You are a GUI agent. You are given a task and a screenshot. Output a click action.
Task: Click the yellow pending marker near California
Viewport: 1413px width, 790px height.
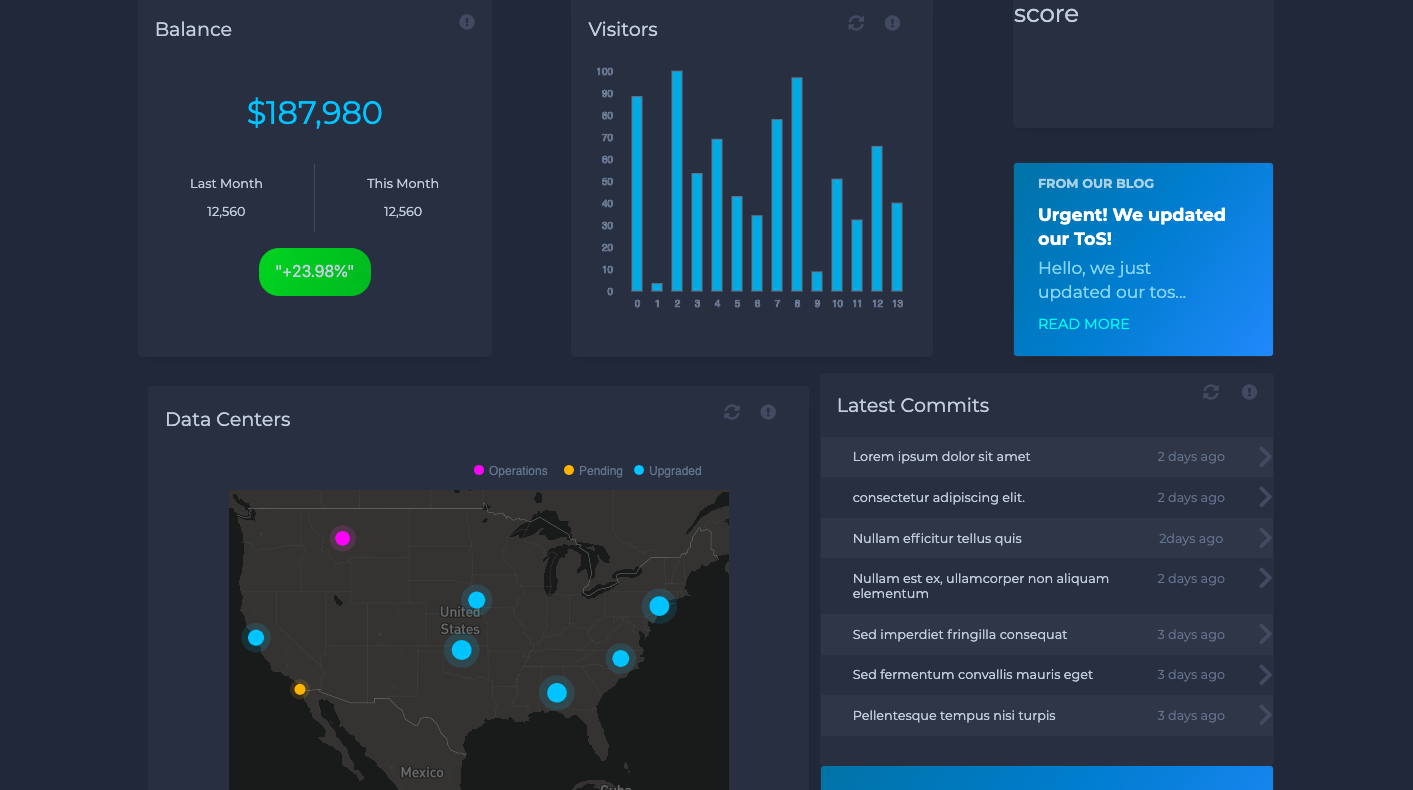tap(299, 688)
